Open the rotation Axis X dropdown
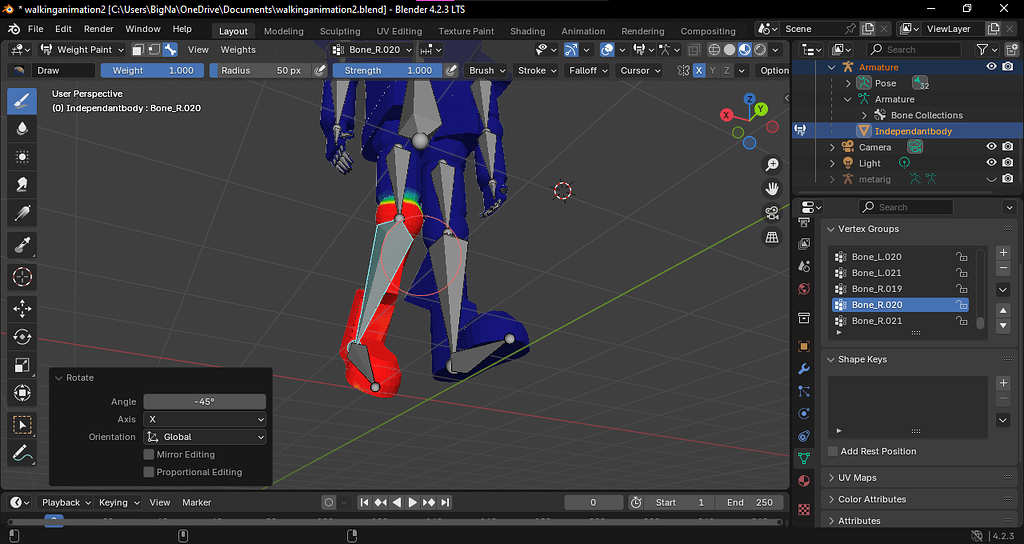1024x544 pixels. pos(204,419)
